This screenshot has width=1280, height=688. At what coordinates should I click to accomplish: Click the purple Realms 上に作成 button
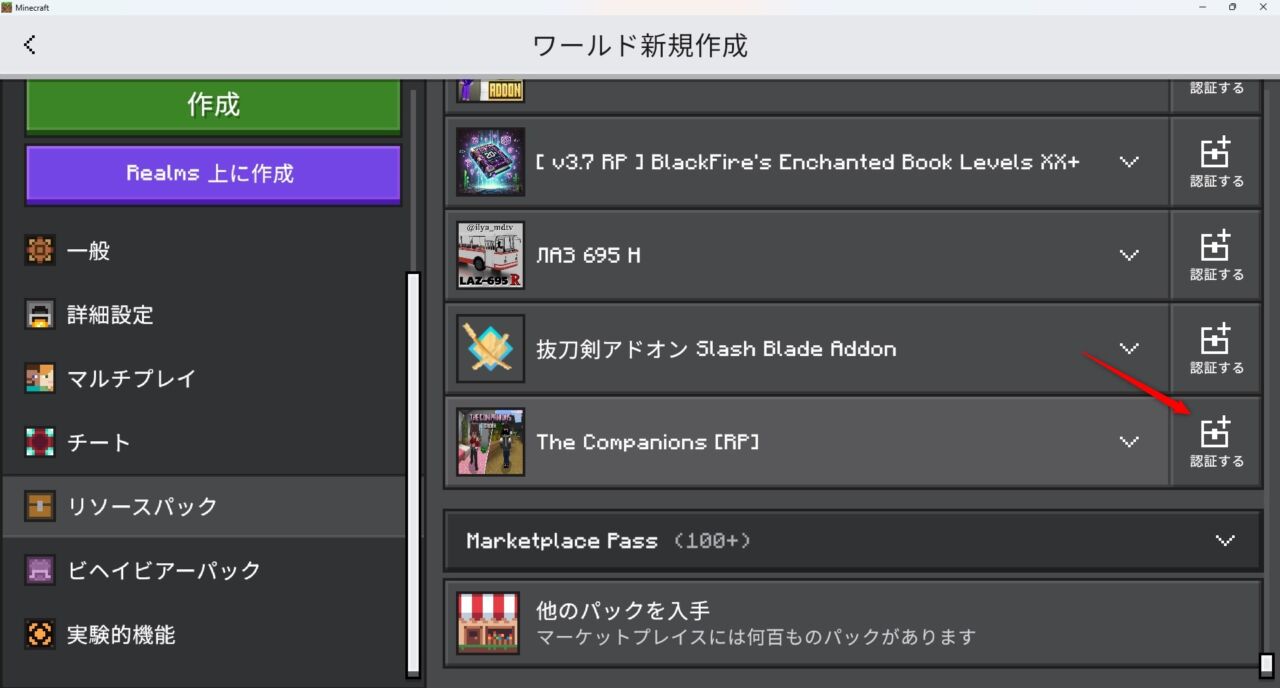(x=213, y=173)
